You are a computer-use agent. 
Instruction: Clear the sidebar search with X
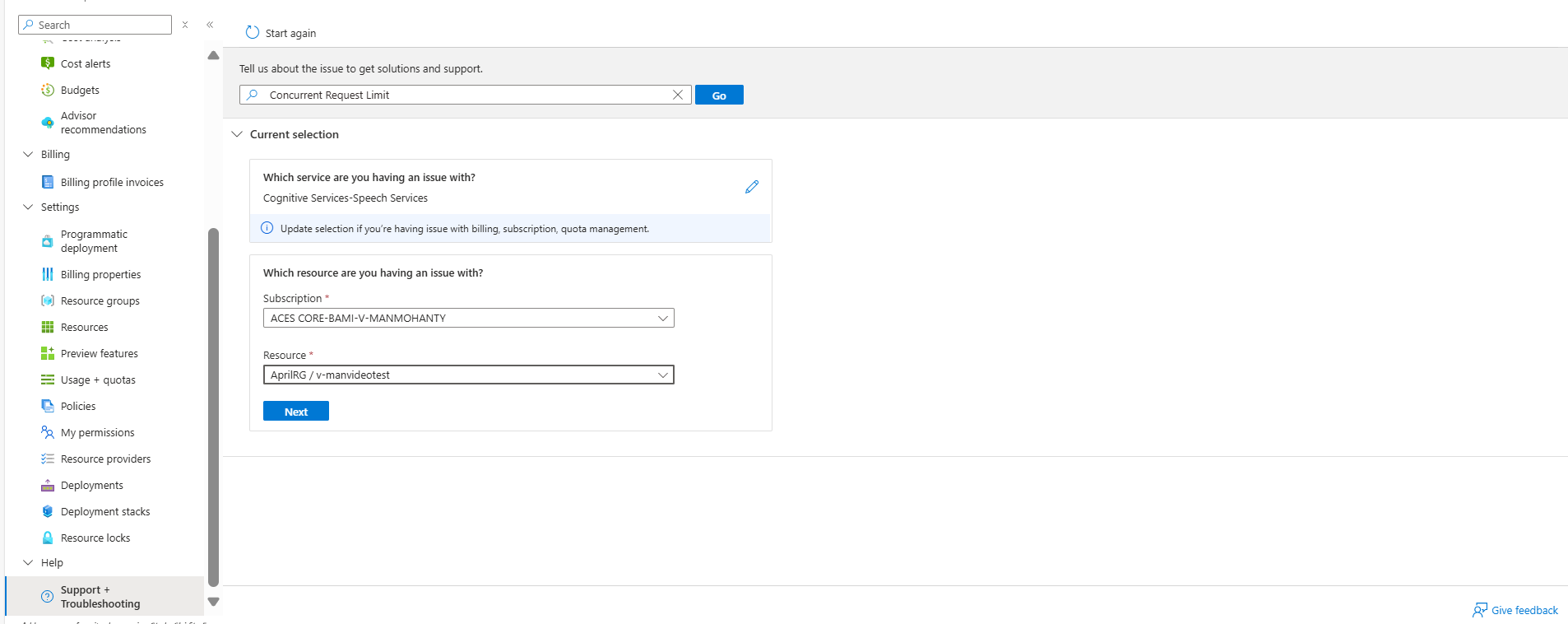pos(185,25)
